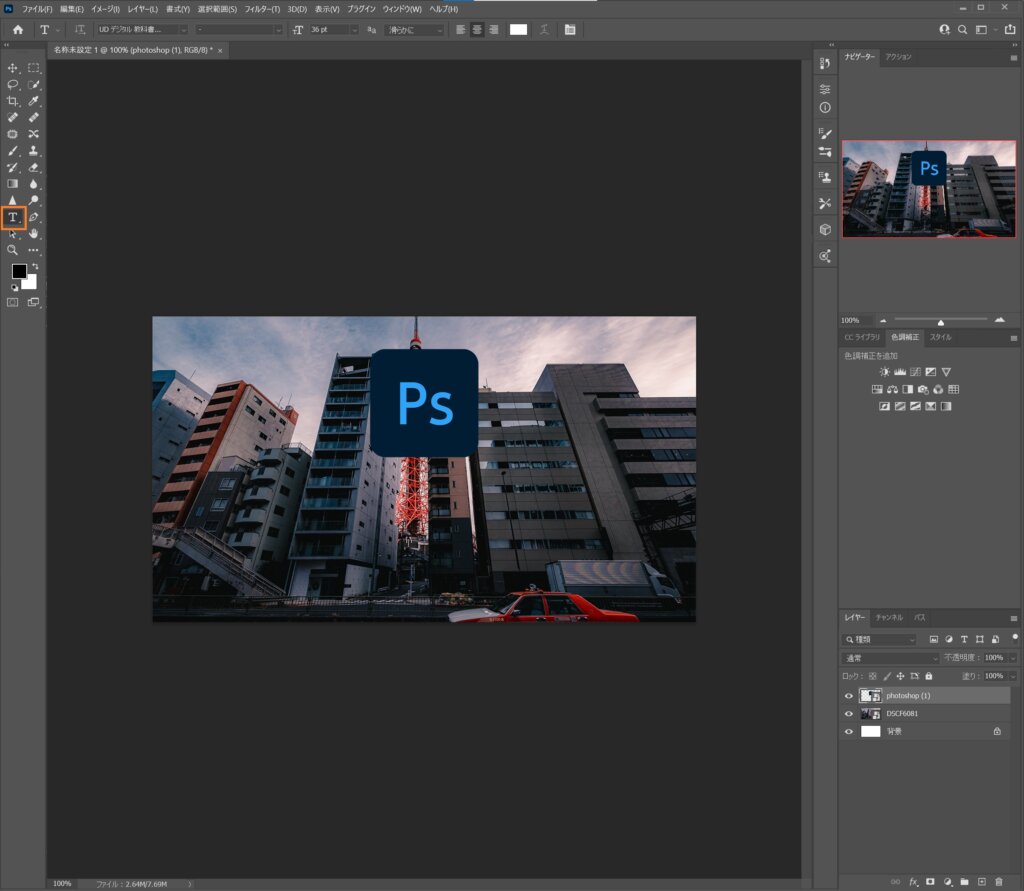Click the Navigator preview thumbnail
The width and height of the screenshot is (1024, 891).
coord(929,189)
